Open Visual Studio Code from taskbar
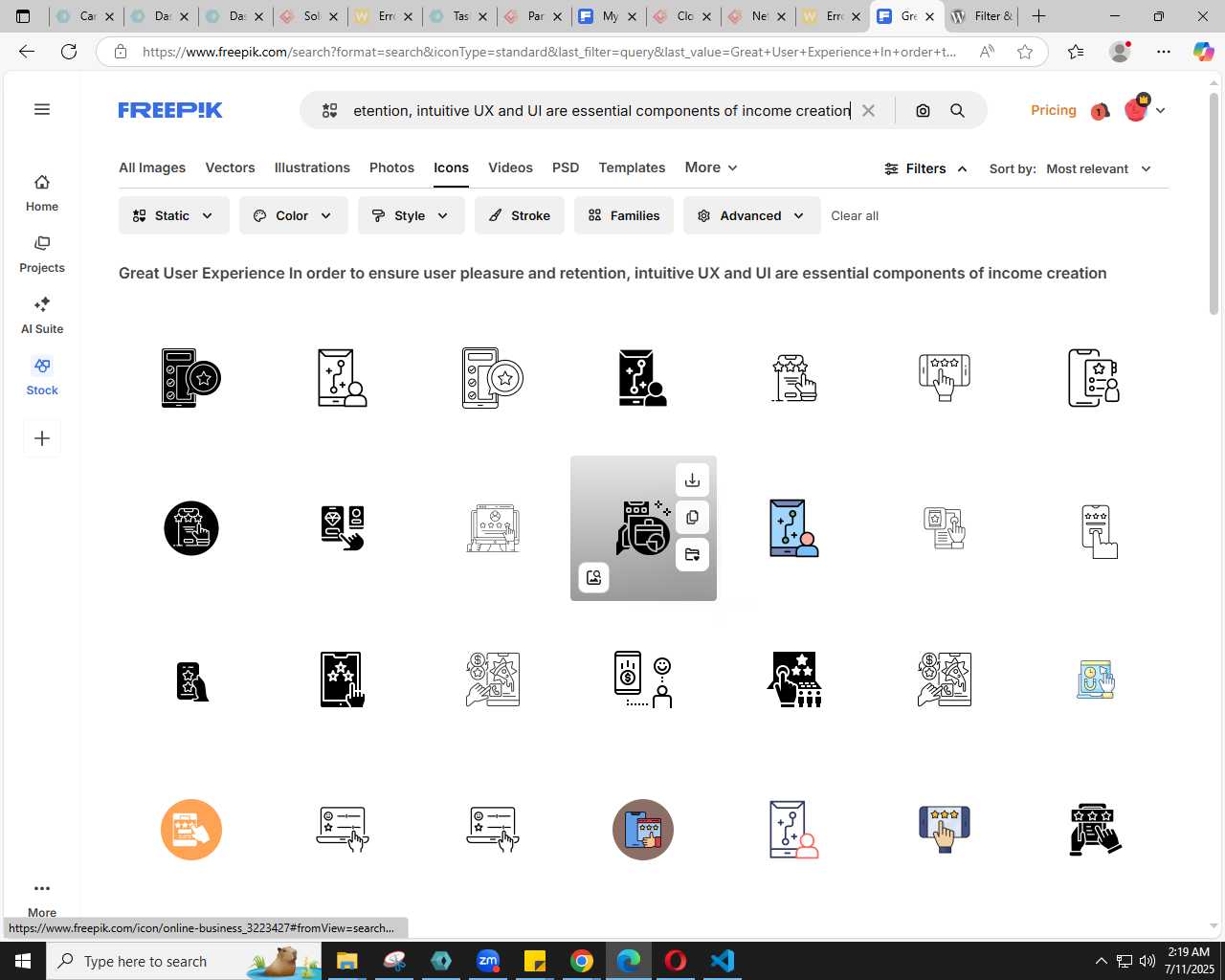Image resolution: width=1225 pixels, height=980 pixels. tap(723, 961)
